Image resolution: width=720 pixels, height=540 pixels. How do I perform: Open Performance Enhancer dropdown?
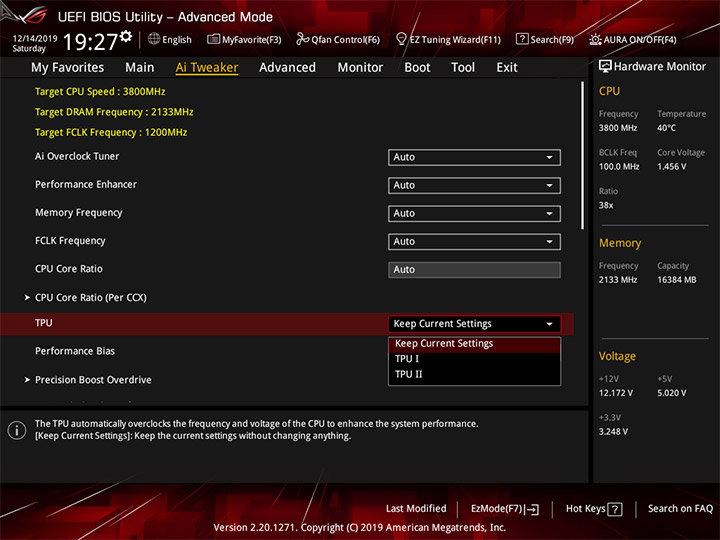474,186
